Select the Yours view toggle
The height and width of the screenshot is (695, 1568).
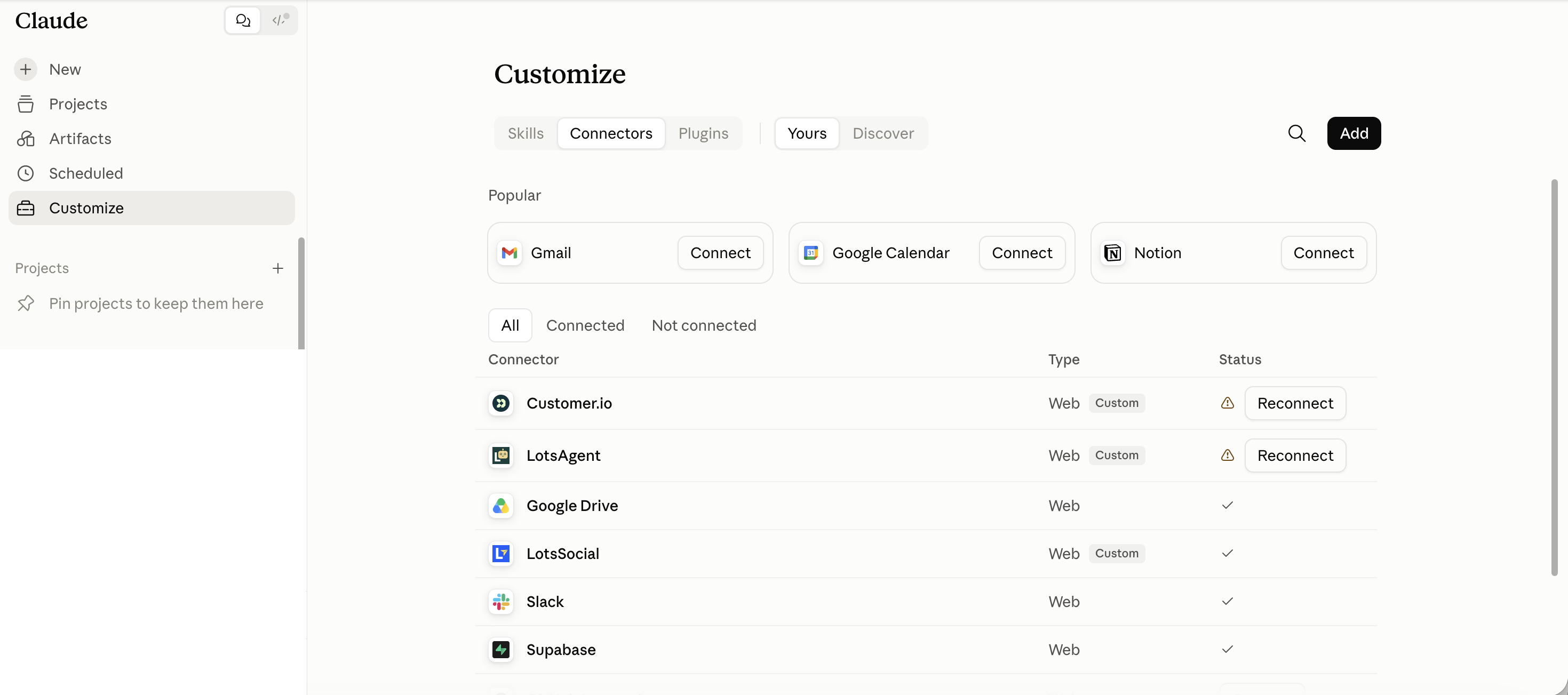807,133
